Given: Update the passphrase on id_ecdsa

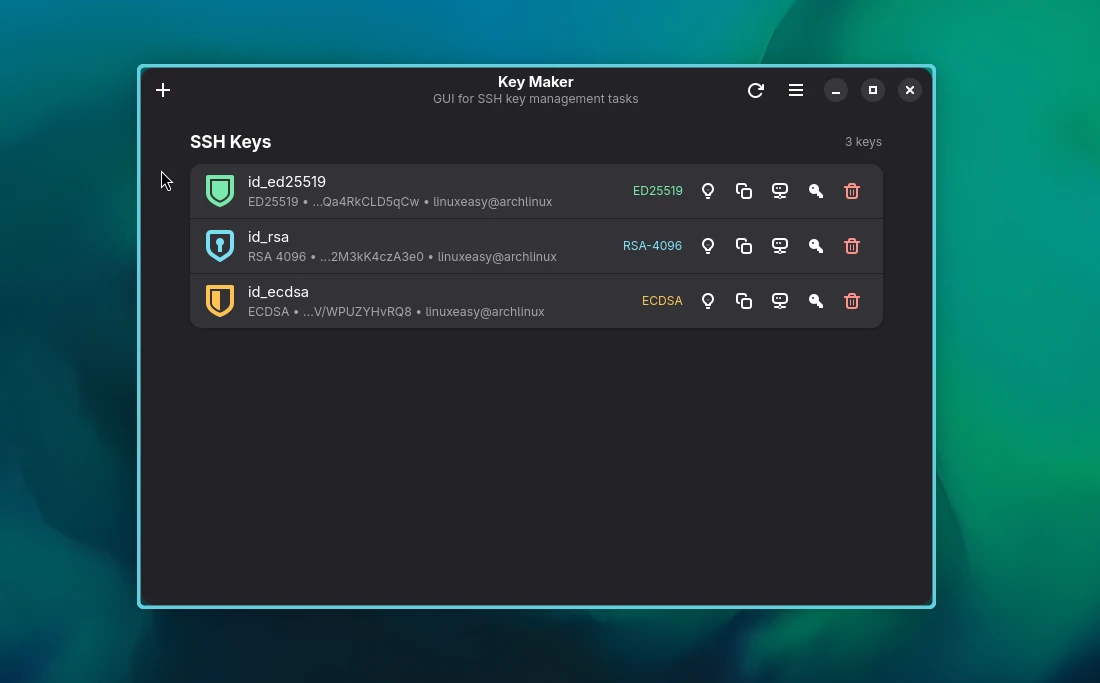Looking at the screenshot, I should click(x=816, y=300).
